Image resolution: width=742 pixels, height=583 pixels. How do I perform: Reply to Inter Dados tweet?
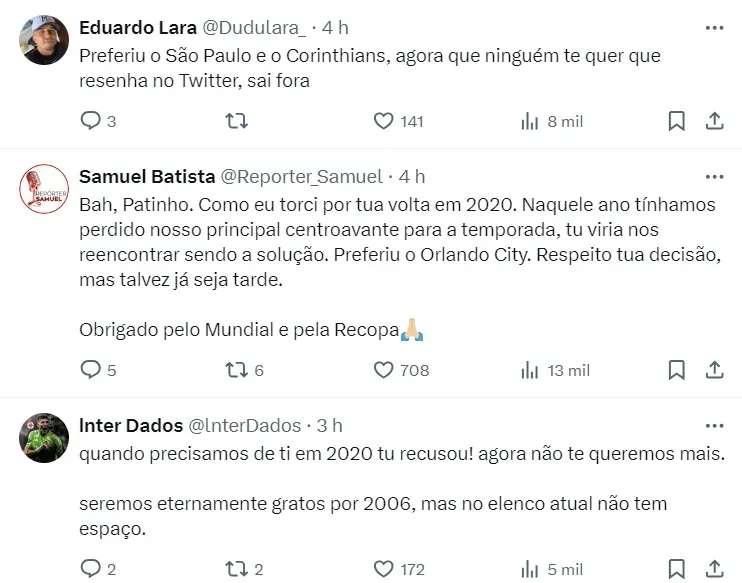coord(91,569)
